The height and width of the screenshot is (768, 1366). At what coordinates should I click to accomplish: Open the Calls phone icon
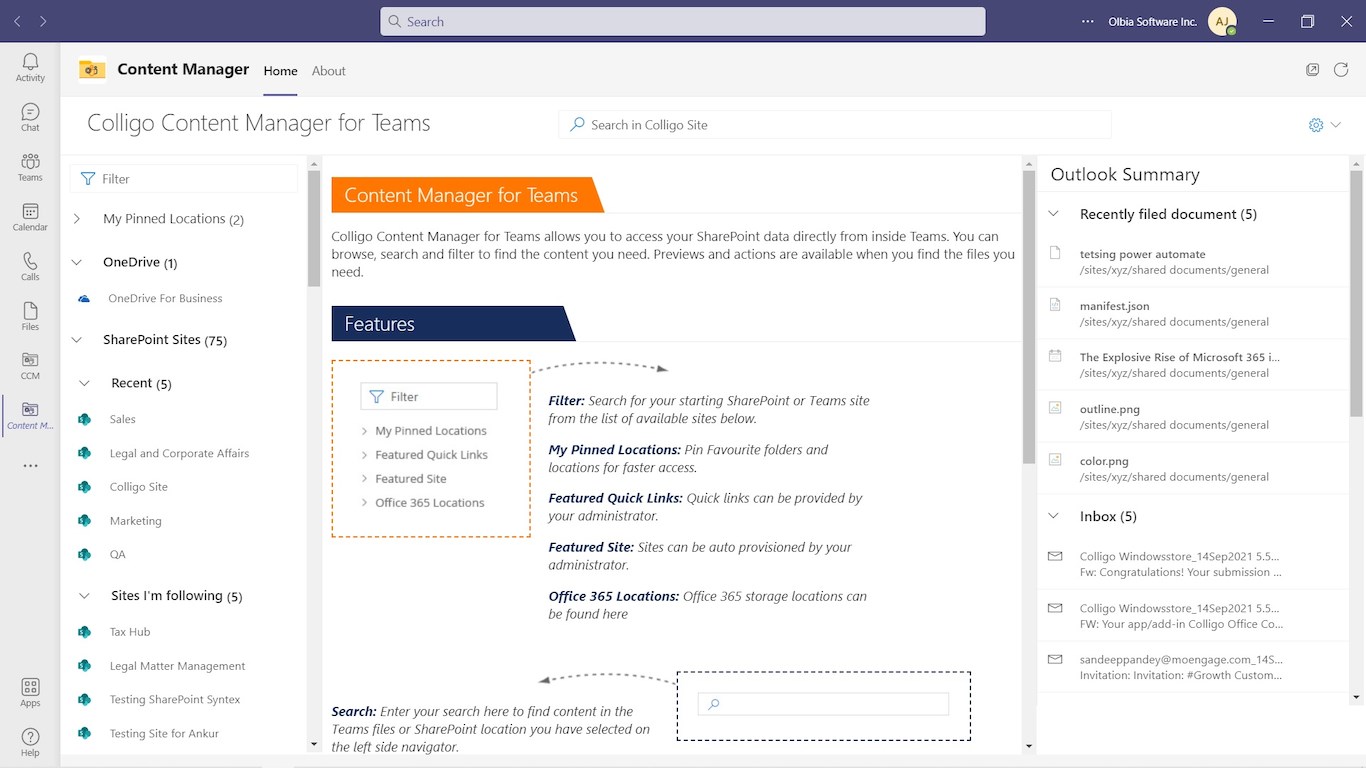[30, 266]
